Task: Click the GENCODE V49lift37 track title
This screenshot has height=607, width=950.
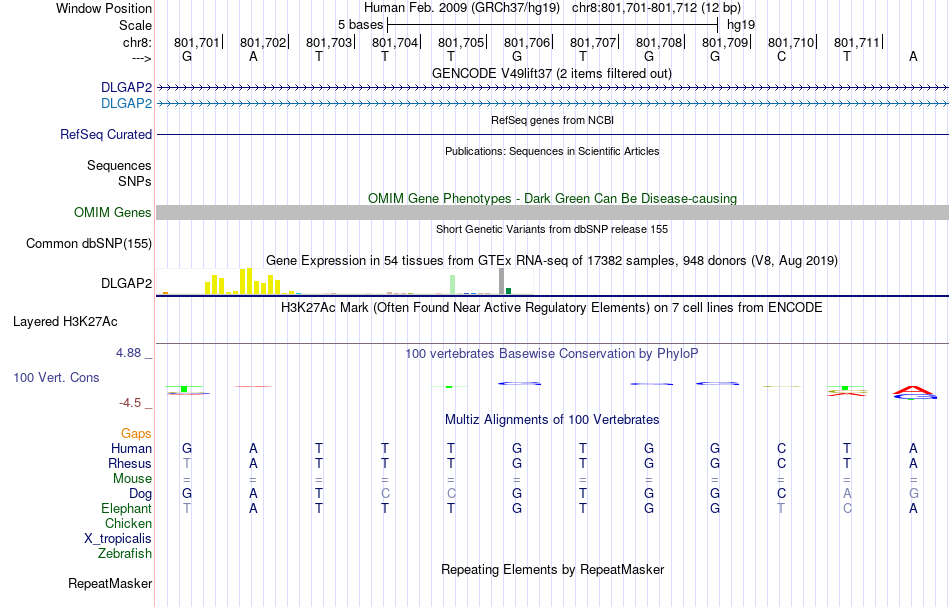Action: 551,73
